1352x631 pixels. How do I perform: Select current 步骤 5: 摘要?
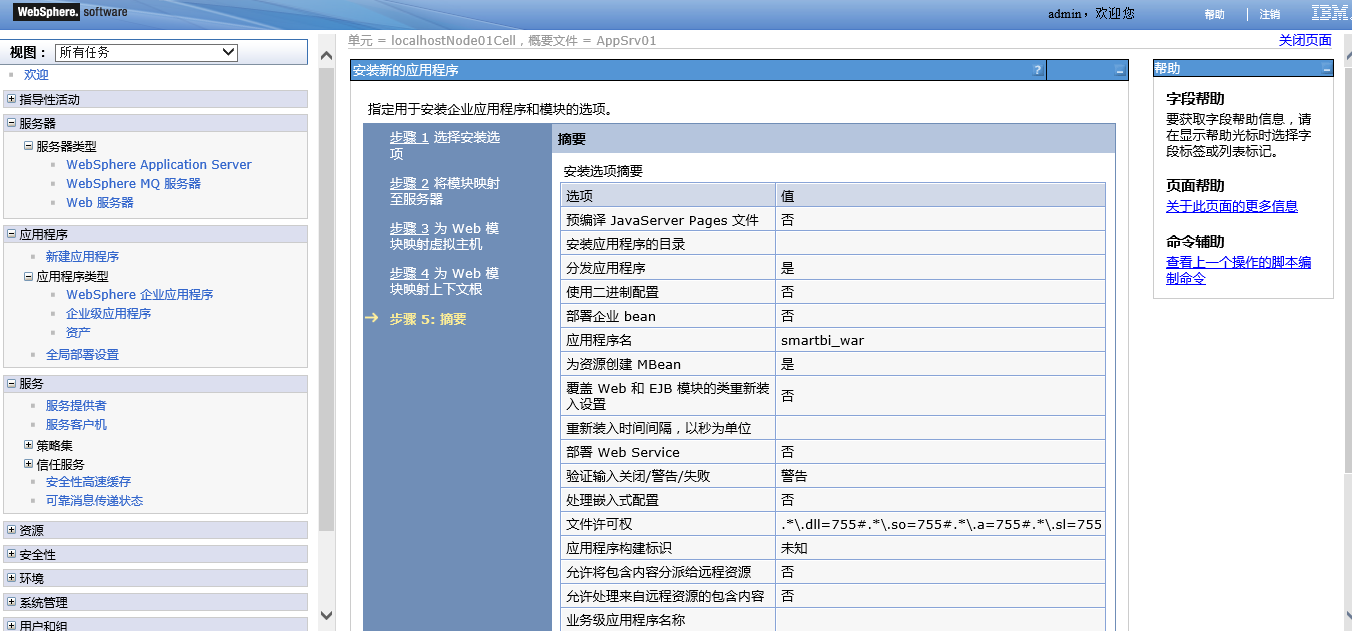point(428,319)
